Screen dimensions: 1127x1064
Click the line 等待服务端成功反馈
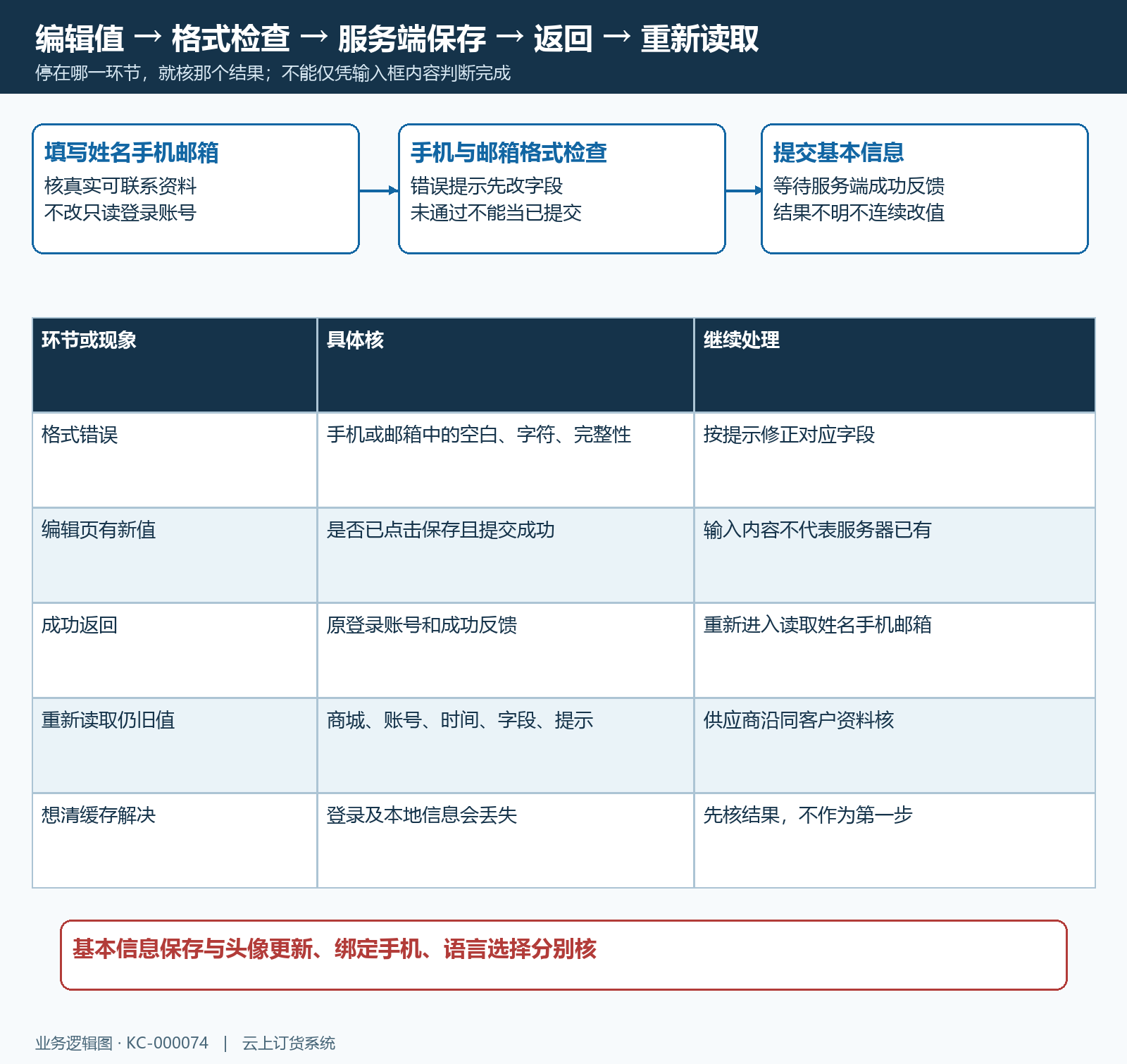(859, 186)
